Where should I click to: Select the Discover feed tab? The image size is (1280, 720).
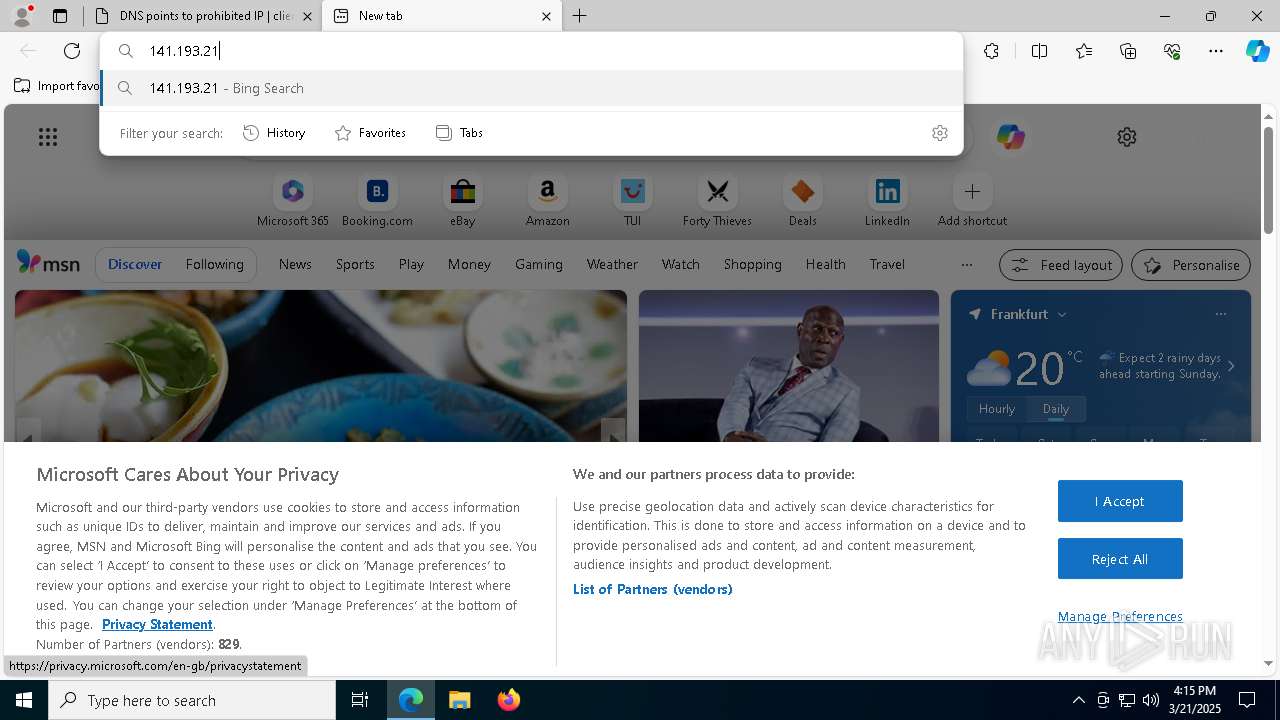point(135,264)
